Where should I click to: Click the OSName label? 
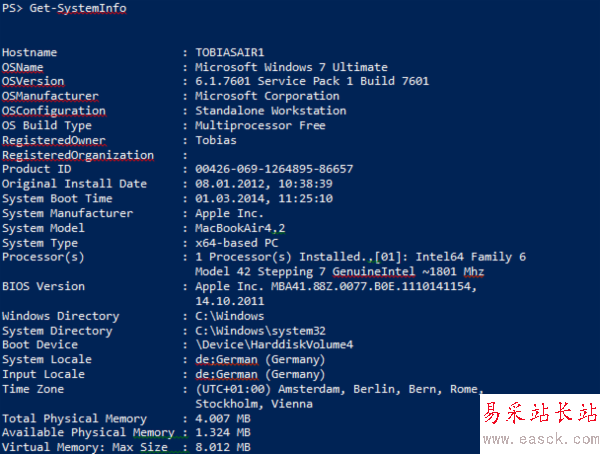click(x=23, y=67)
